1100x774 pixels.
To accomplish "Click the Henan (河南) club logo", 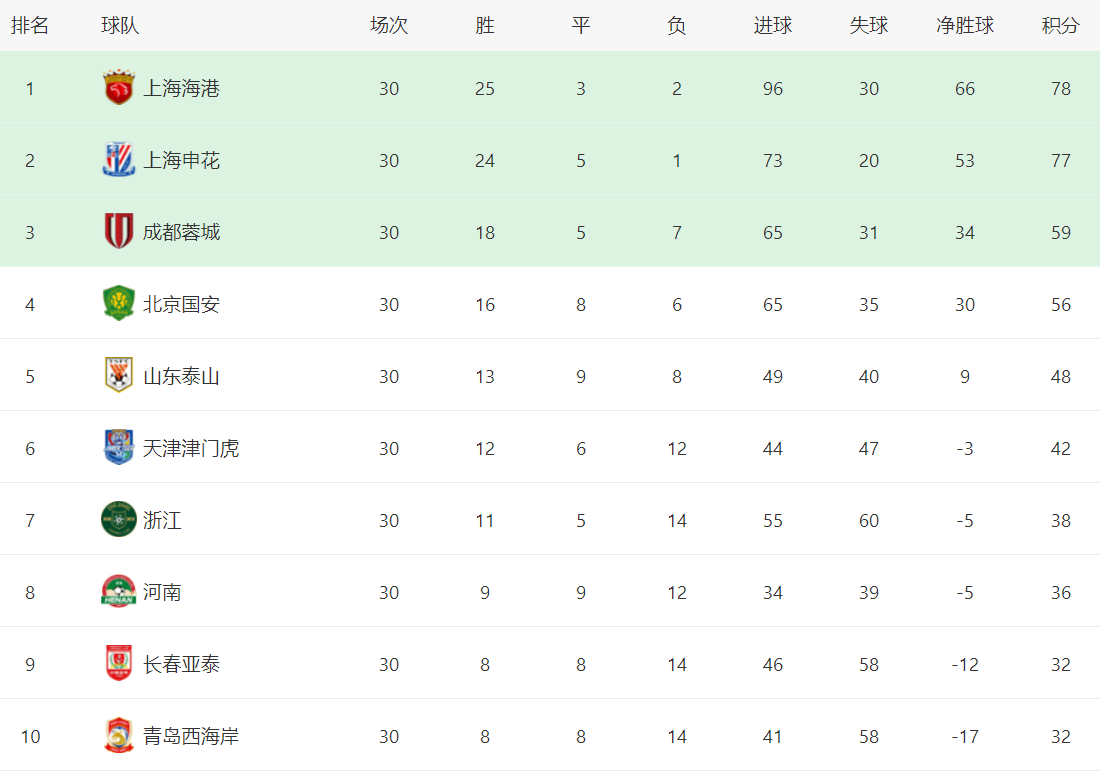I will pyautogui.click(x=119, y=592).
